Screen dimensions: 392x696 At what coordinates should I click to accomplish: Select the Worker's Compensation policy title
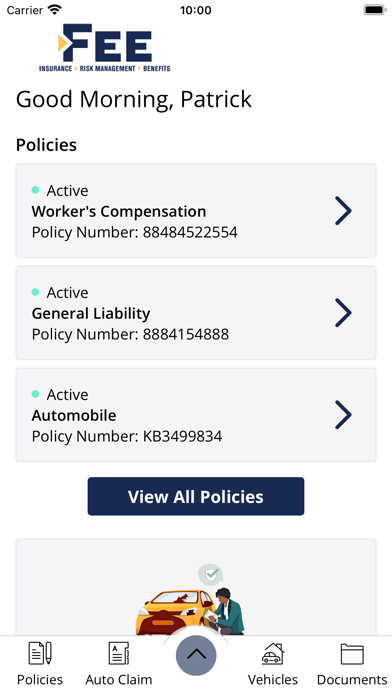[119, 211]
